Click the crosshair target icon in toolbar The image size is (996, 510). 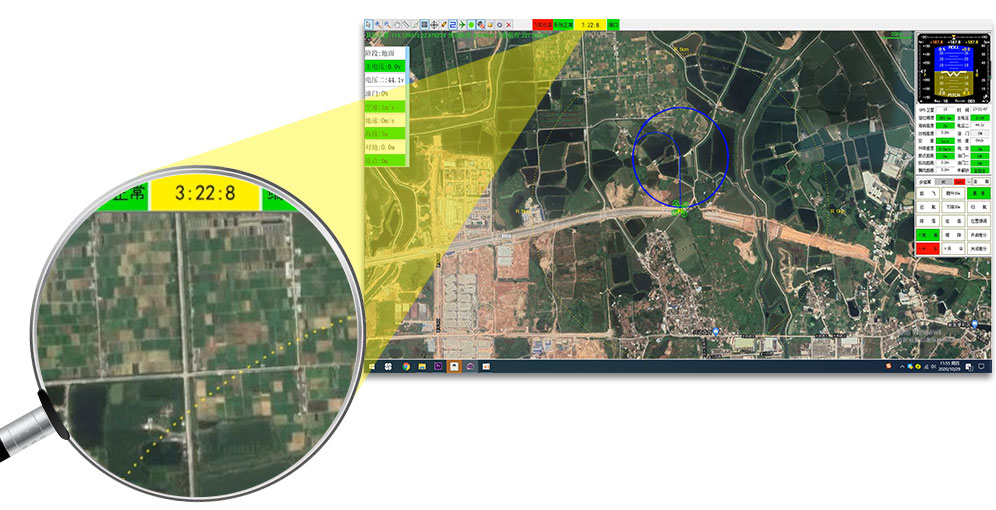pos(434,25)
